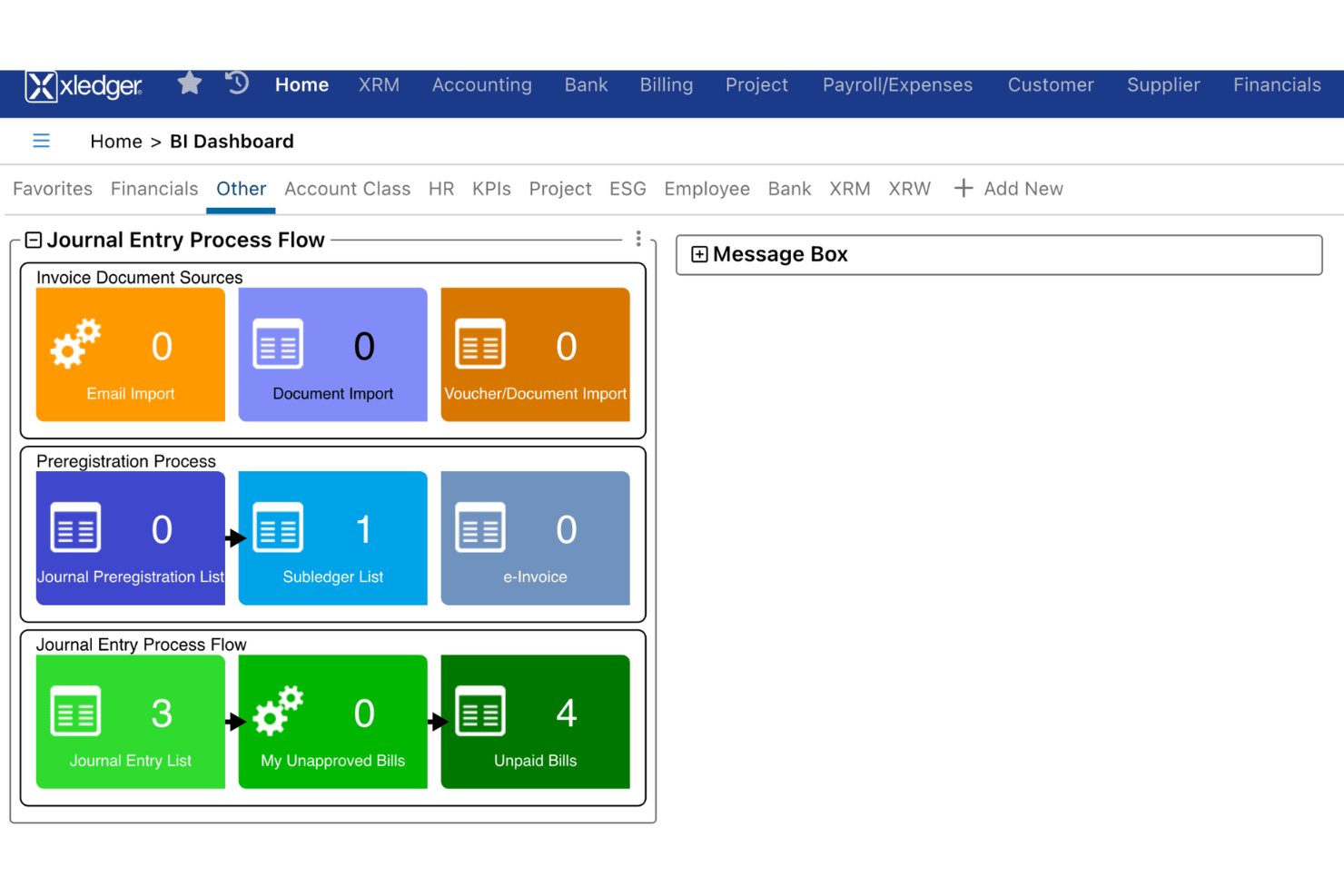Switch to the Financials dashboard tab
This screenshot has width=1344, height=896.
point(154,189)
